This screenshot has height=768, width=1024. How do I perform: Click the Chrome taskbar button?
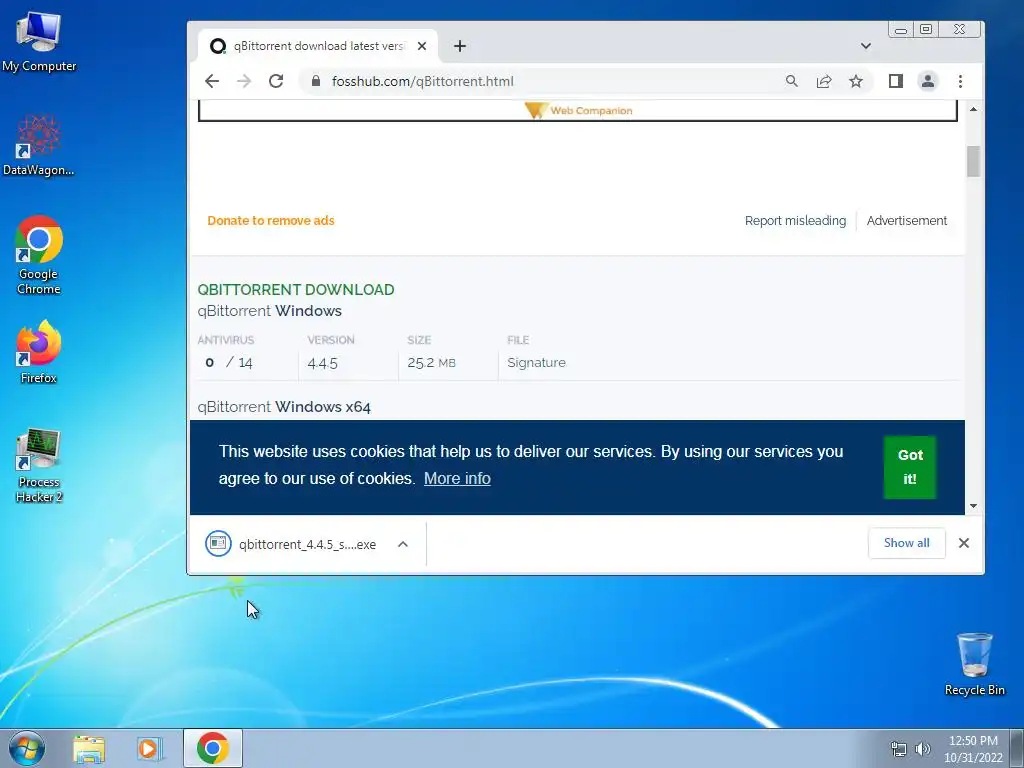(x=213, y=748)
